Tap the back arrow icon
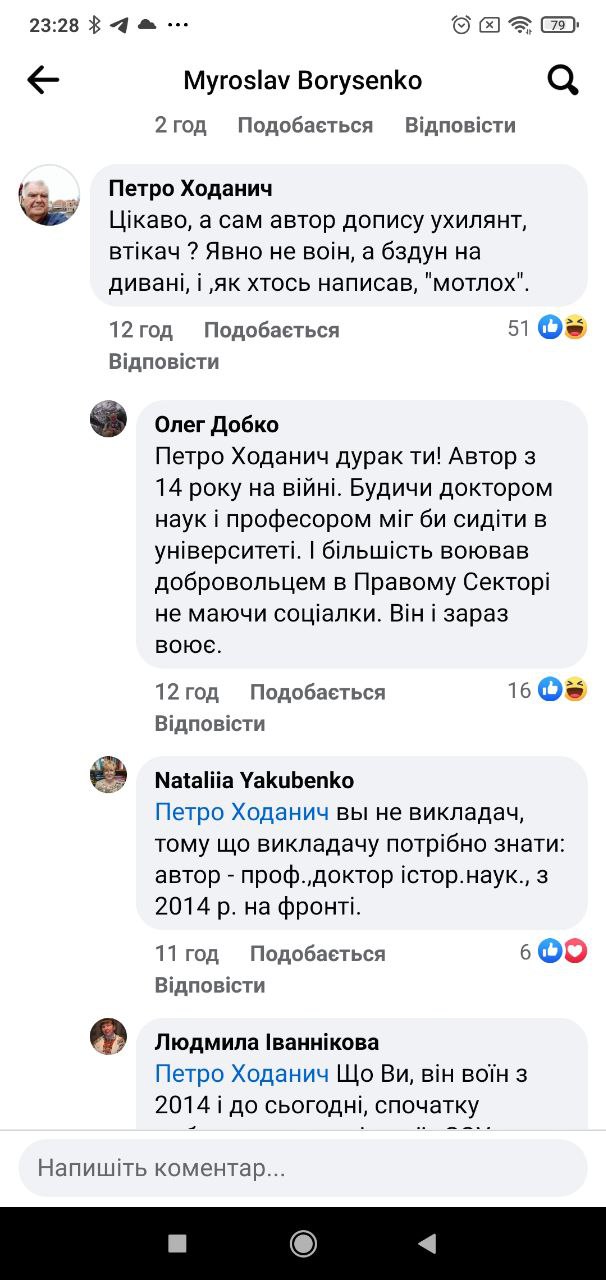The width and height of the screenshot is (606, 1280). 43,81
